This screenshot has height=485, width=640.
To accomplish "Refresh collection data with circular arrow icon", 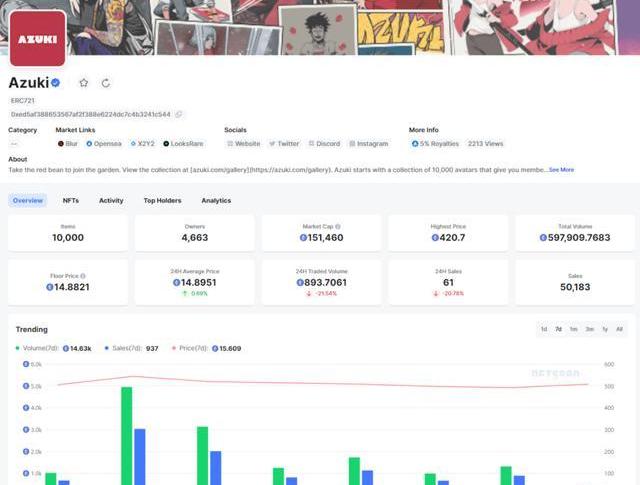I will point(106,83).
